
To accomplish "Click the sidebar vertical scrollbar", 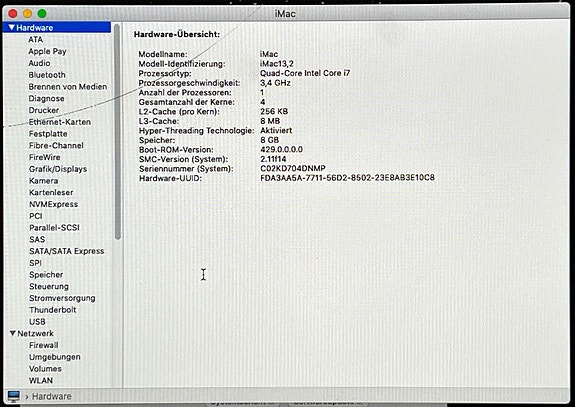I will point(117,132).
